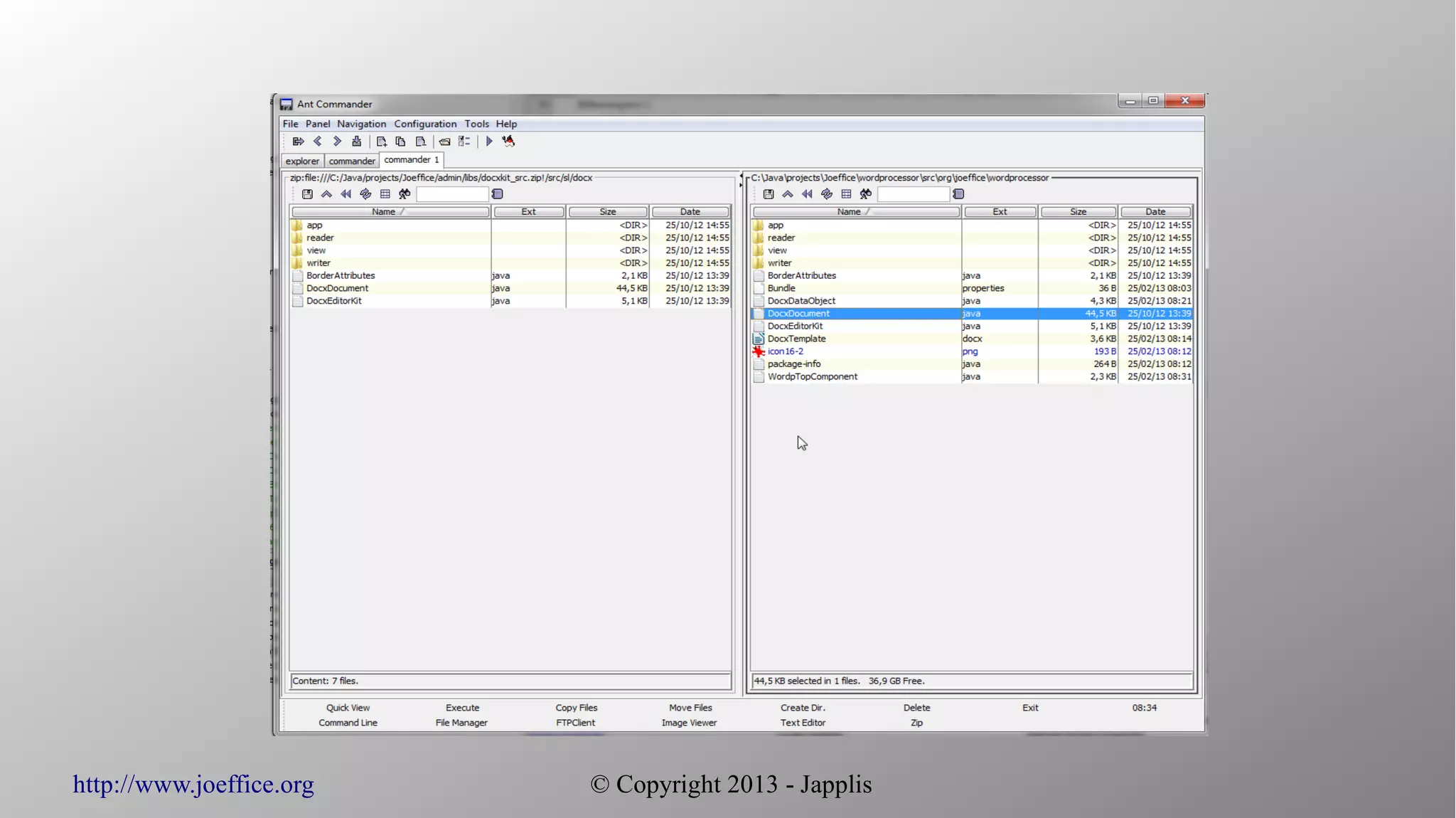The width and height of the screenshot is (1456, 818).
Task: Open the Tools menu
Action: click(x=476, y=124)
